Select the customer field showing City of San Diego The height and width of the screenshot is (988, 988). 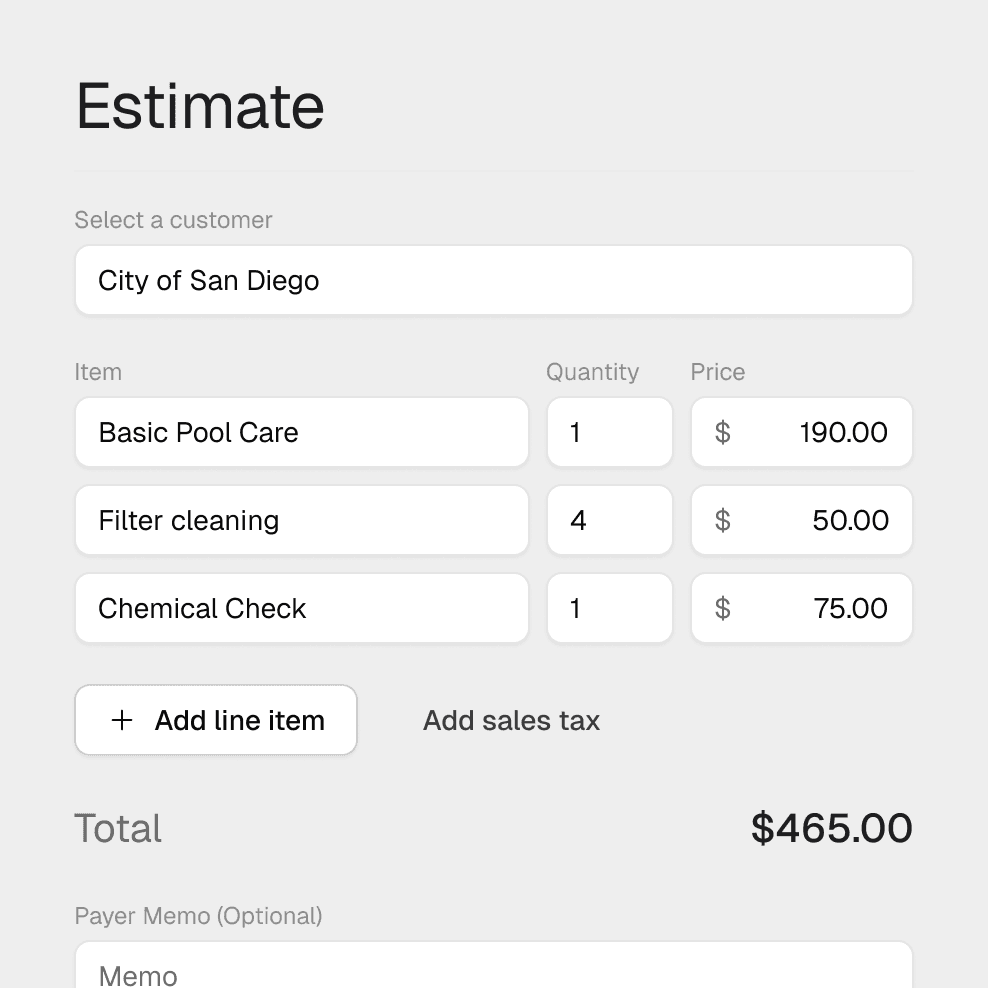[494, 280]
